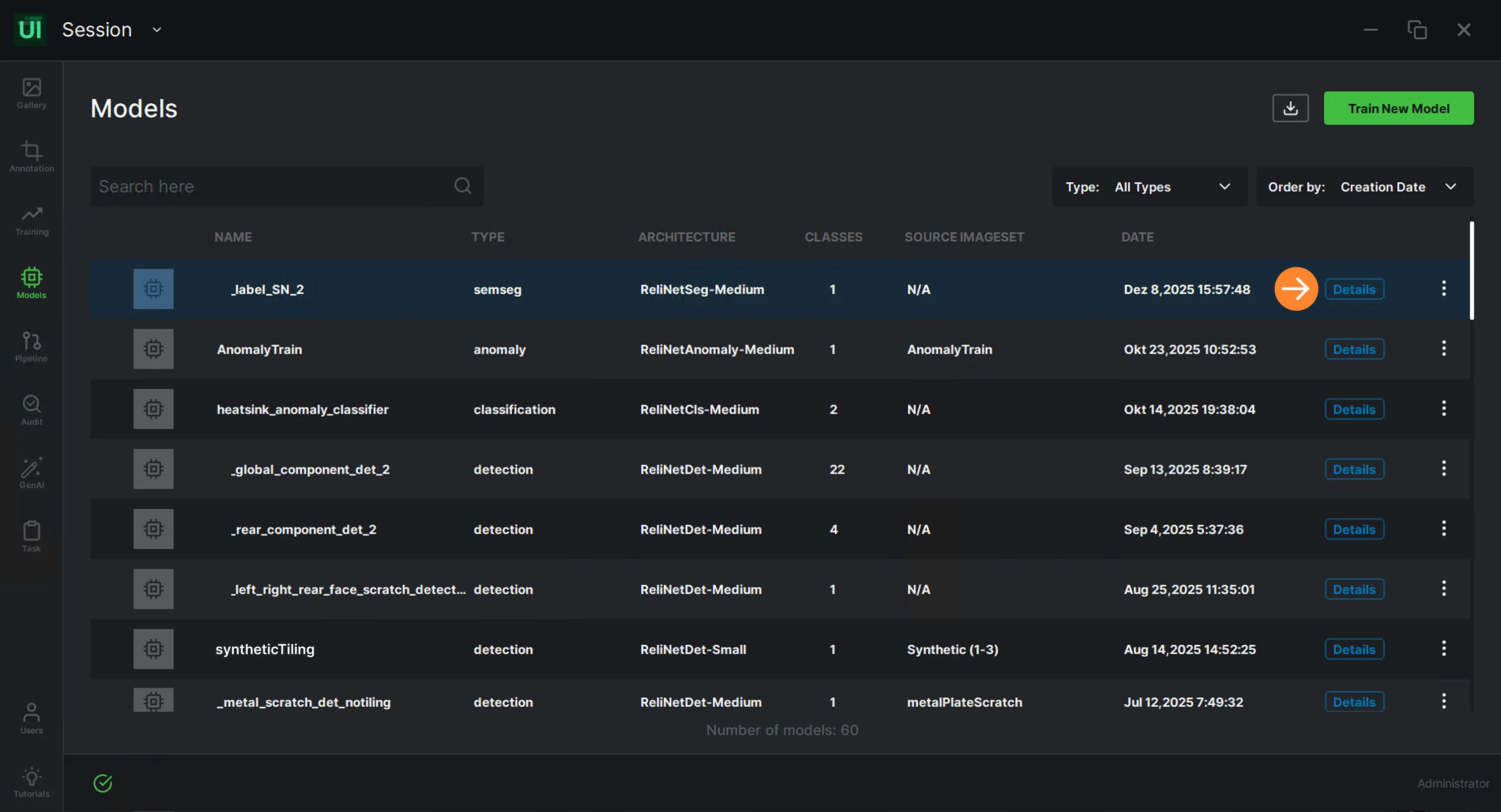Click the Okt 23,2025 10:52:53 date

[1189, 349]
